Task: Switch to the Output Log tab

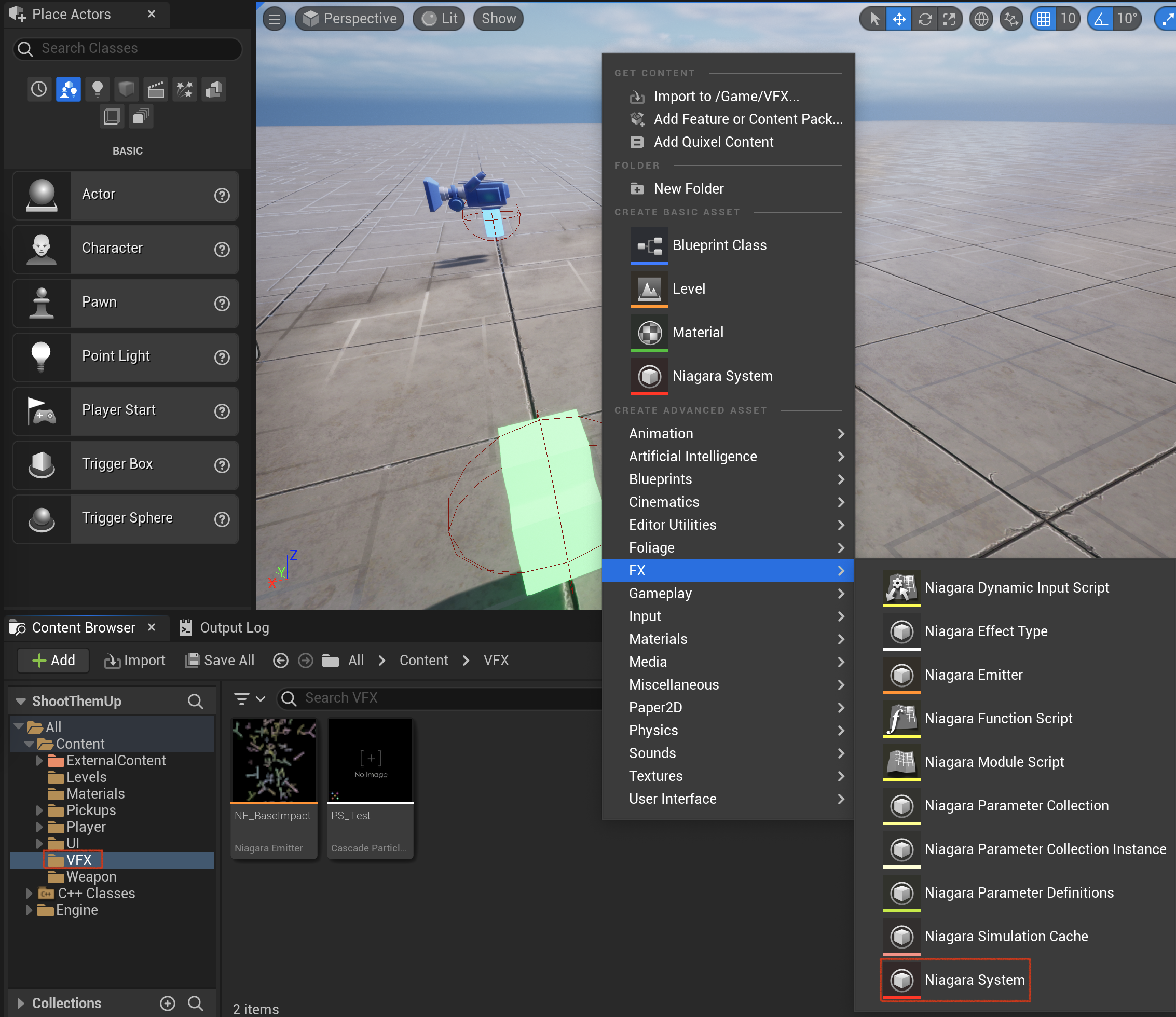Action: click(224, 628)
